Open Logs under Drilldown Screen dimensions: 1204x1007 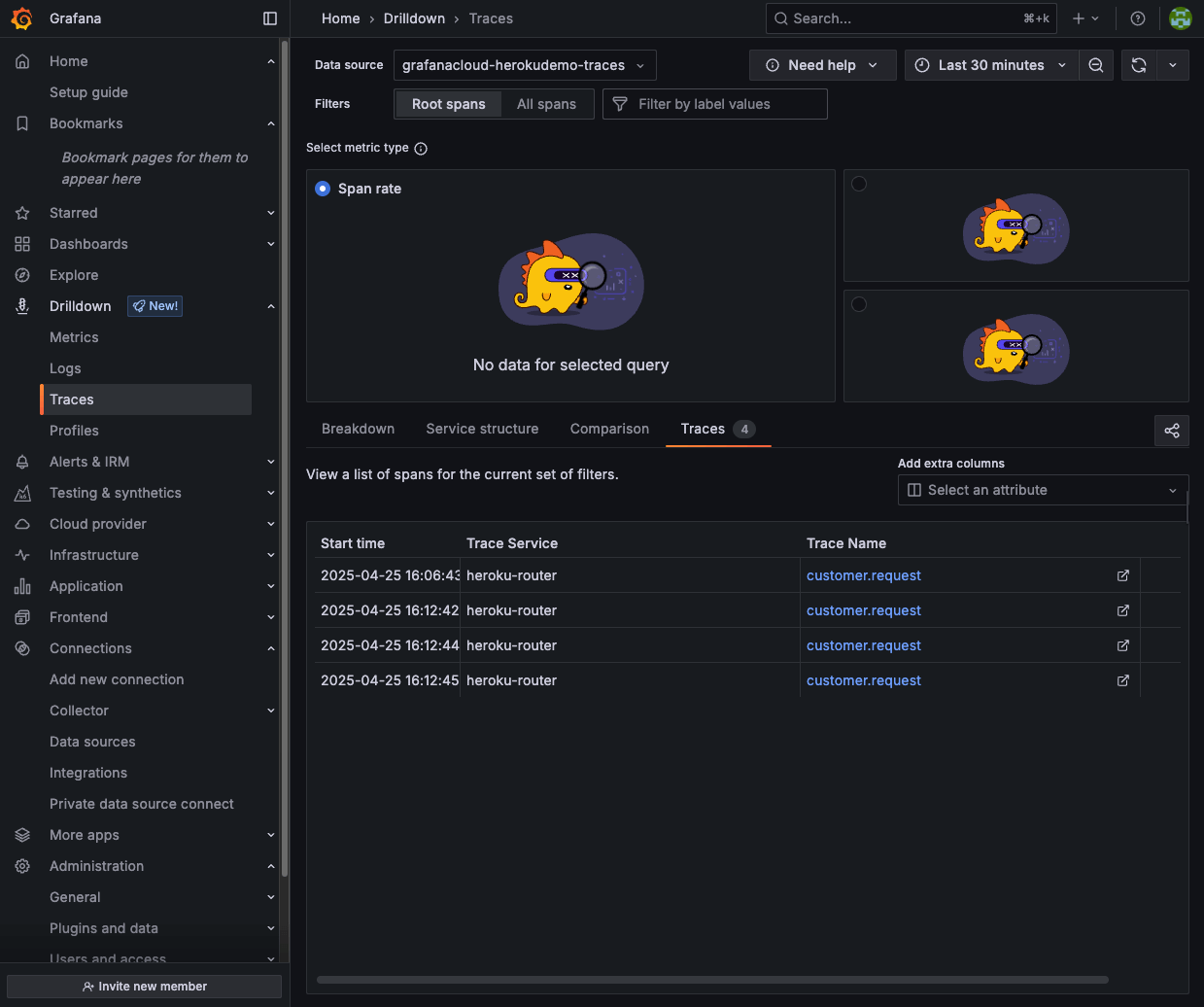[x=65, y=368]
